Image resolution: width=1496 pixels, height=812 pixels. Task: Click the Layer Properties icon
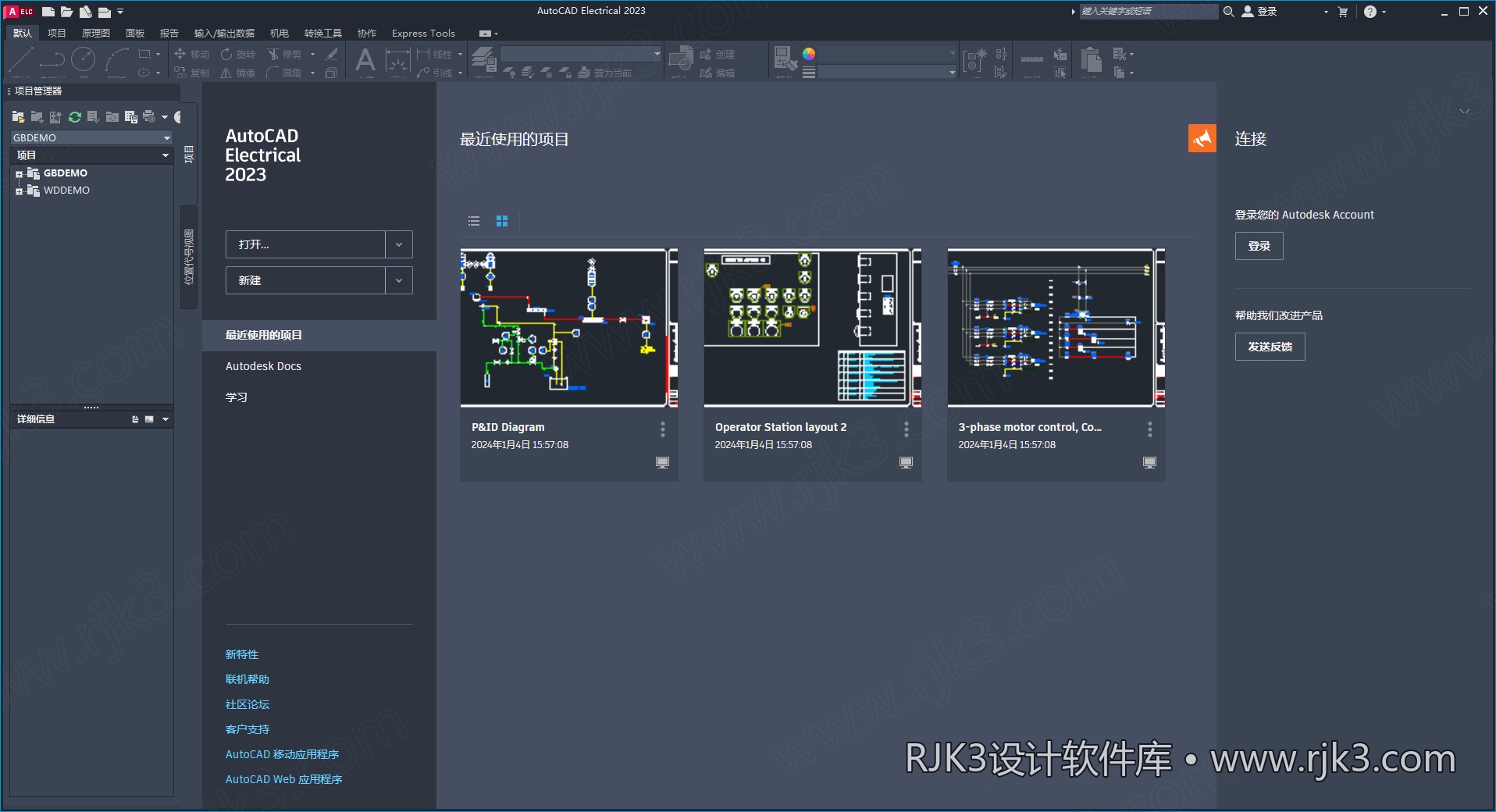point(483,59)
